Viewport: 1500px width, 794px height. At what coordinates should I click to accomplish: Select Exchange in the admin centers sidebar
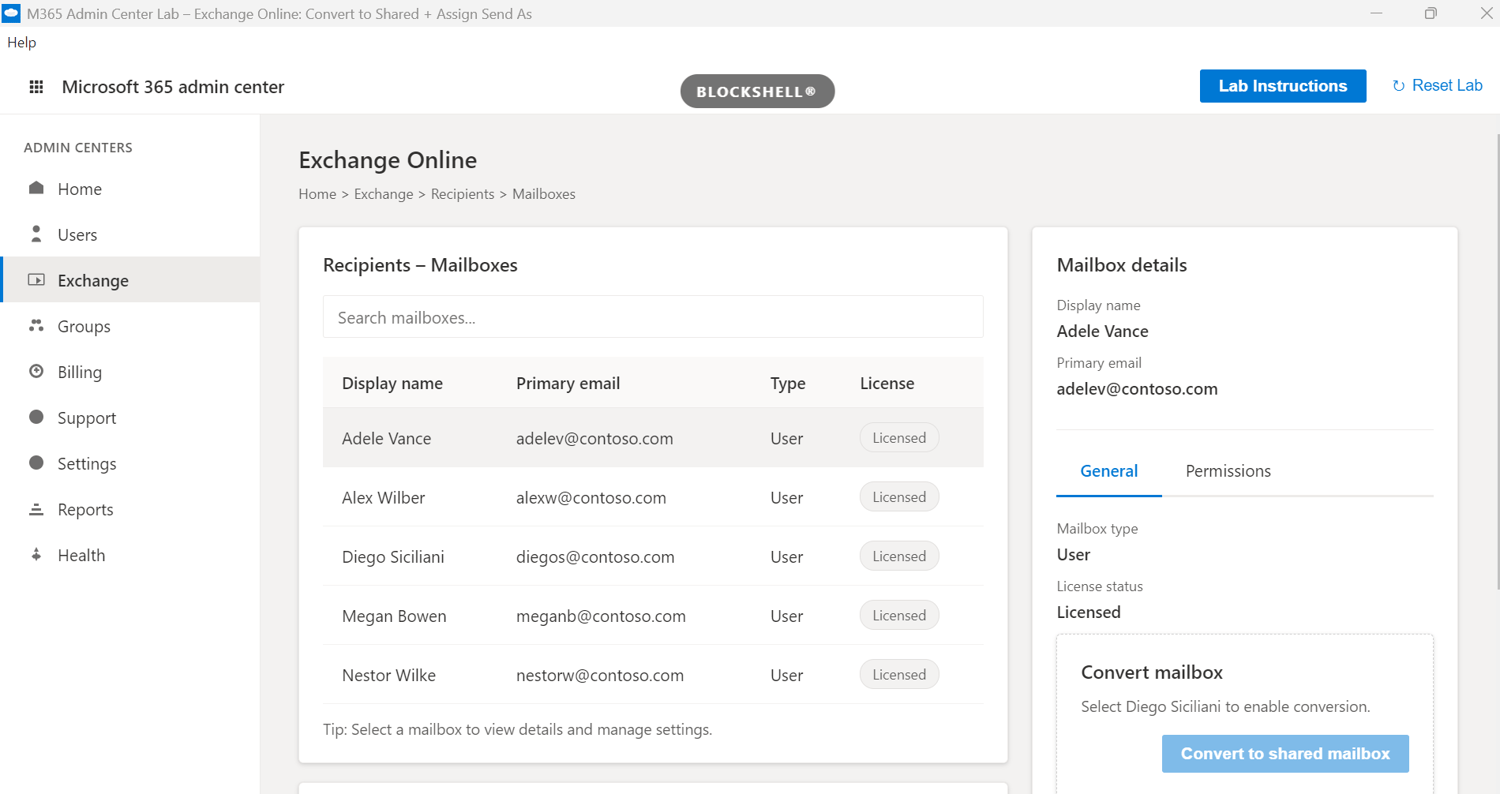coord(93,280)
